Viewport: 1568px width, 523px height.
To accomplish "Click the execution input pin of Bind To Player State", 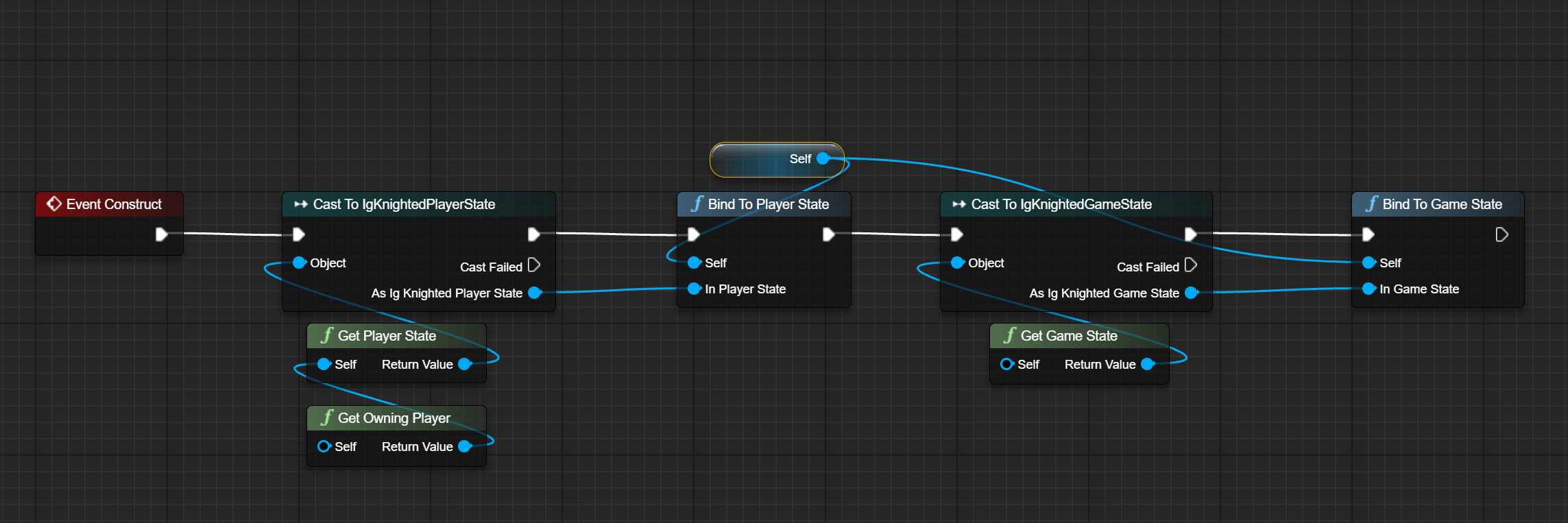I will coord(694,234).
